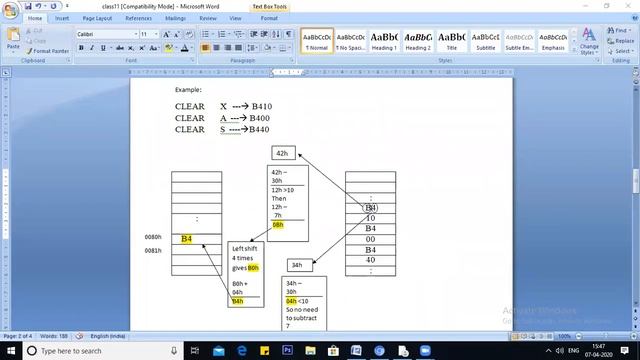This screenshot has height=360, width=640.
Task: Open Text Box Tools Format tab
Action: (269, 18)
